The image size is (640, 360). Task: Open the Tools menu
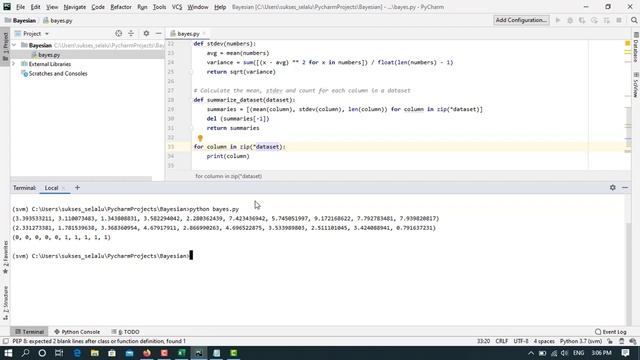(x=159, y=7)
